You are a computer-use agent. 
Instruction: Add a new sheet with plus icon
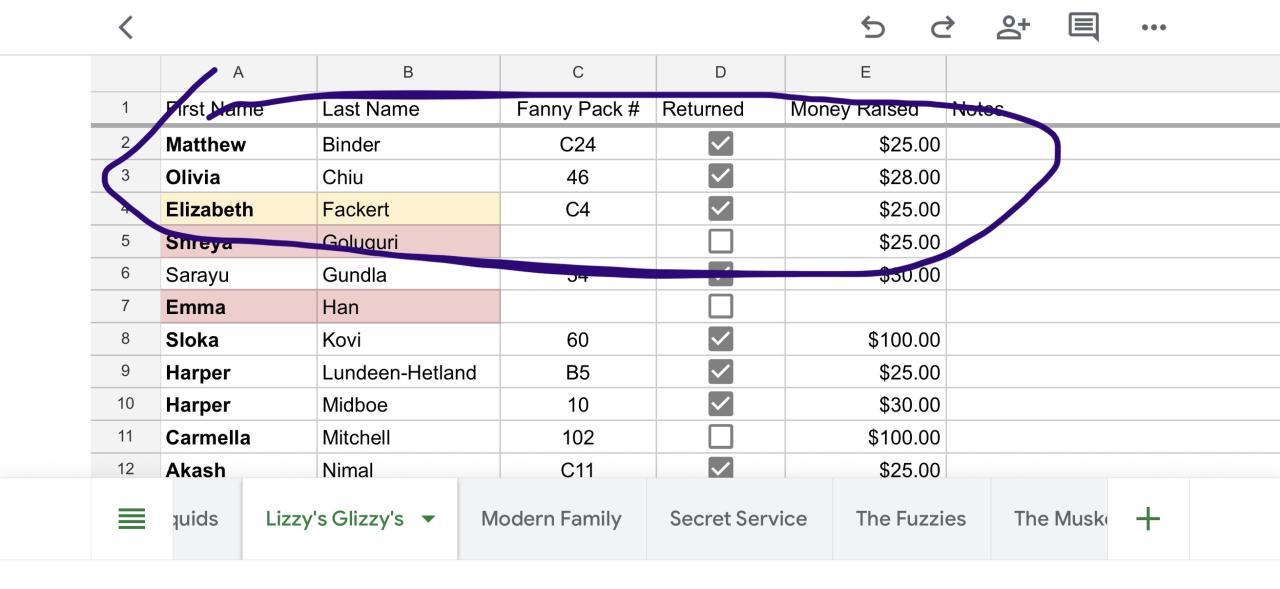coord(1148,518)
